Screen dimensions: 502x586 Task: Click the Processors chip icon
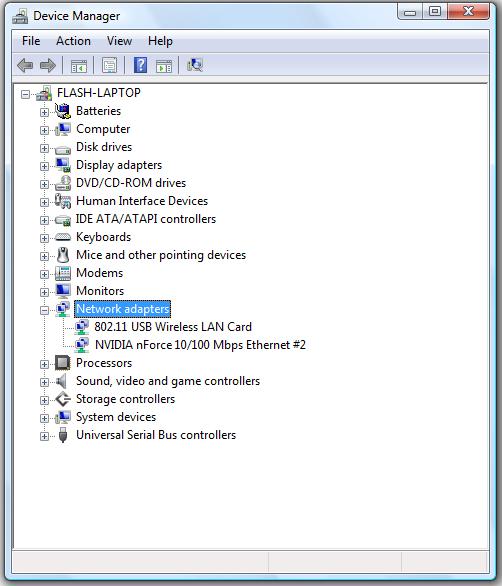(x=62, y=363)
